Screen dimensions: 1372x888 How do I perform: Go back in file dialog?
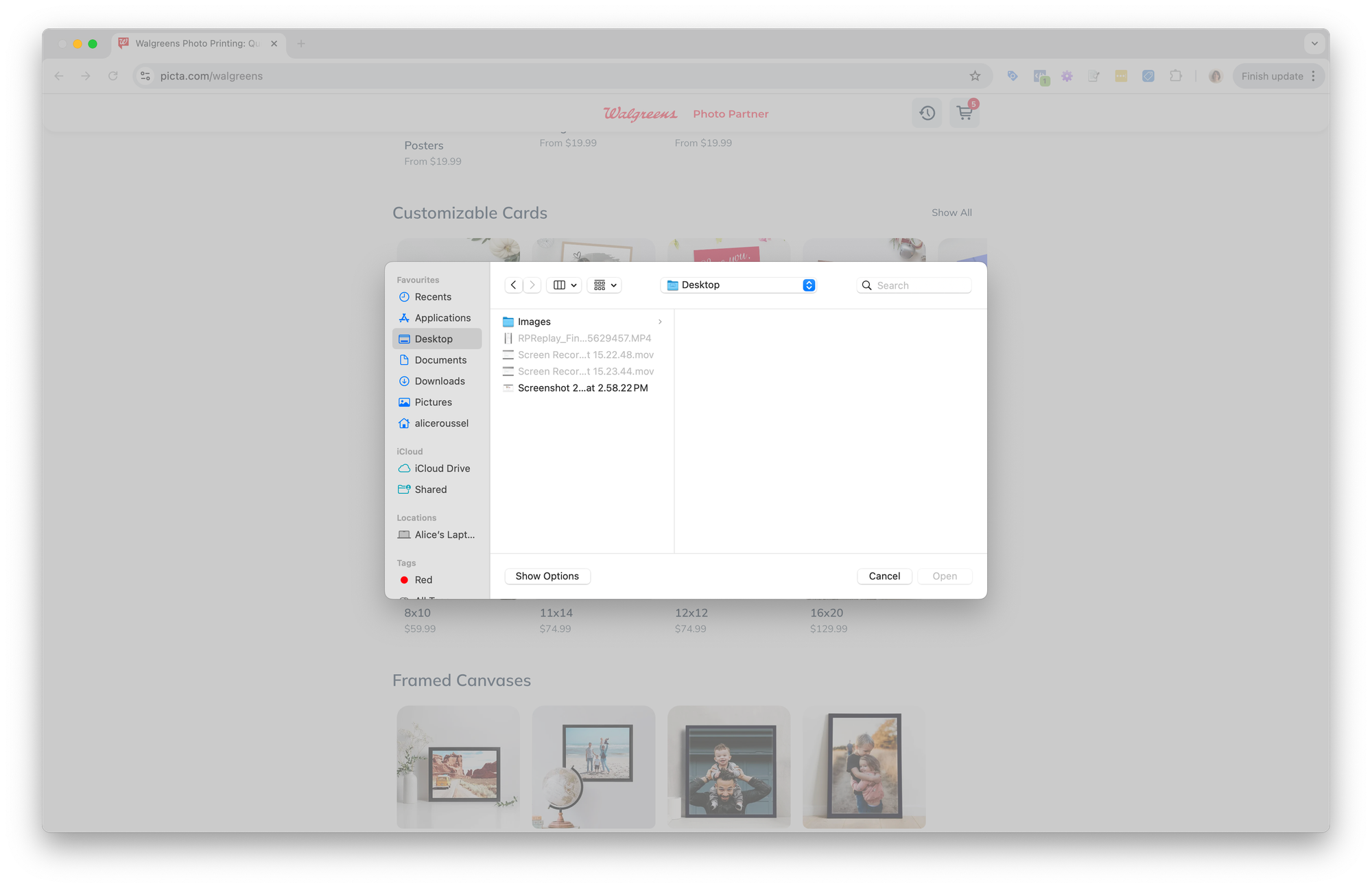513,285
